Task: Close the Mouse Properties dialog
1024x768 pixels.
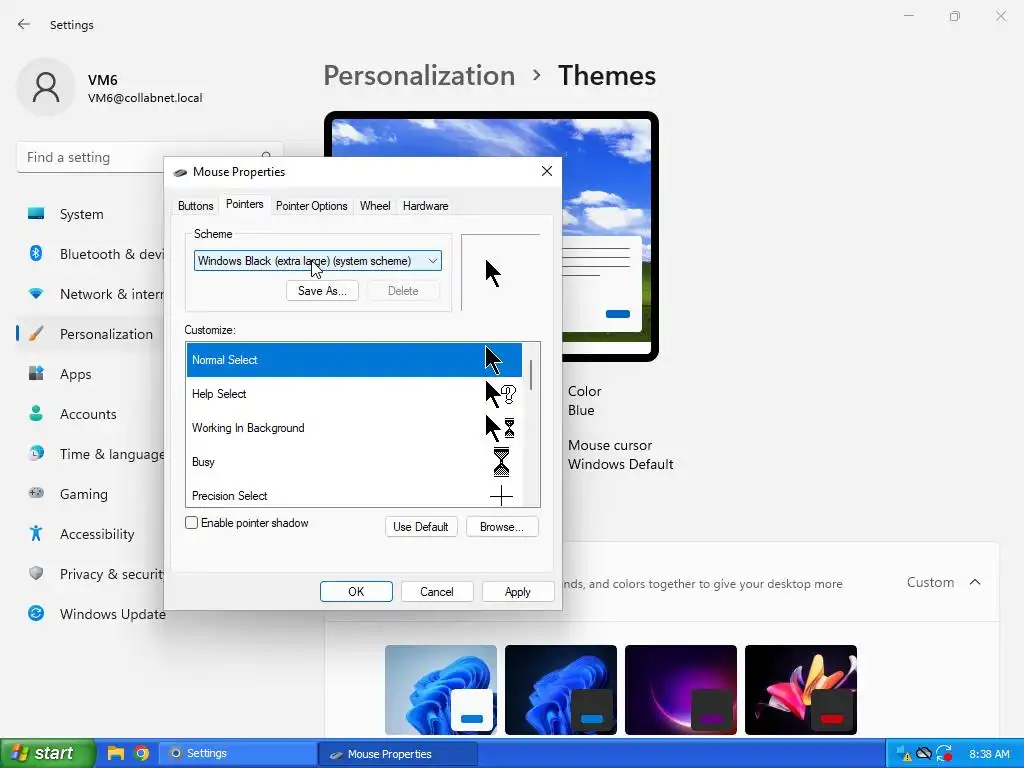Action: tap(547, 171)
